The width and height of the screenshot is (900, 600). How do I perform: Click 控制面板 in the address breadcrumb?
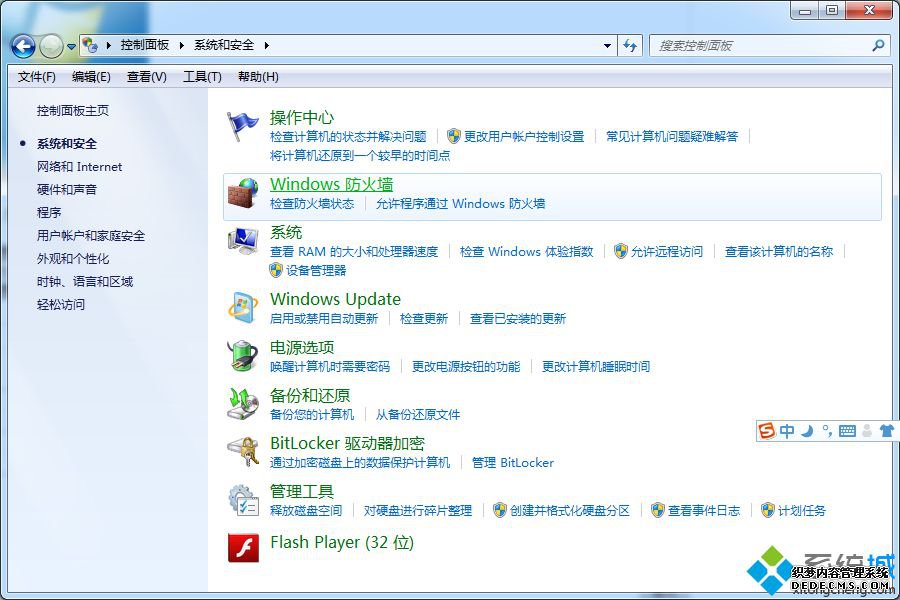point(145,45)
